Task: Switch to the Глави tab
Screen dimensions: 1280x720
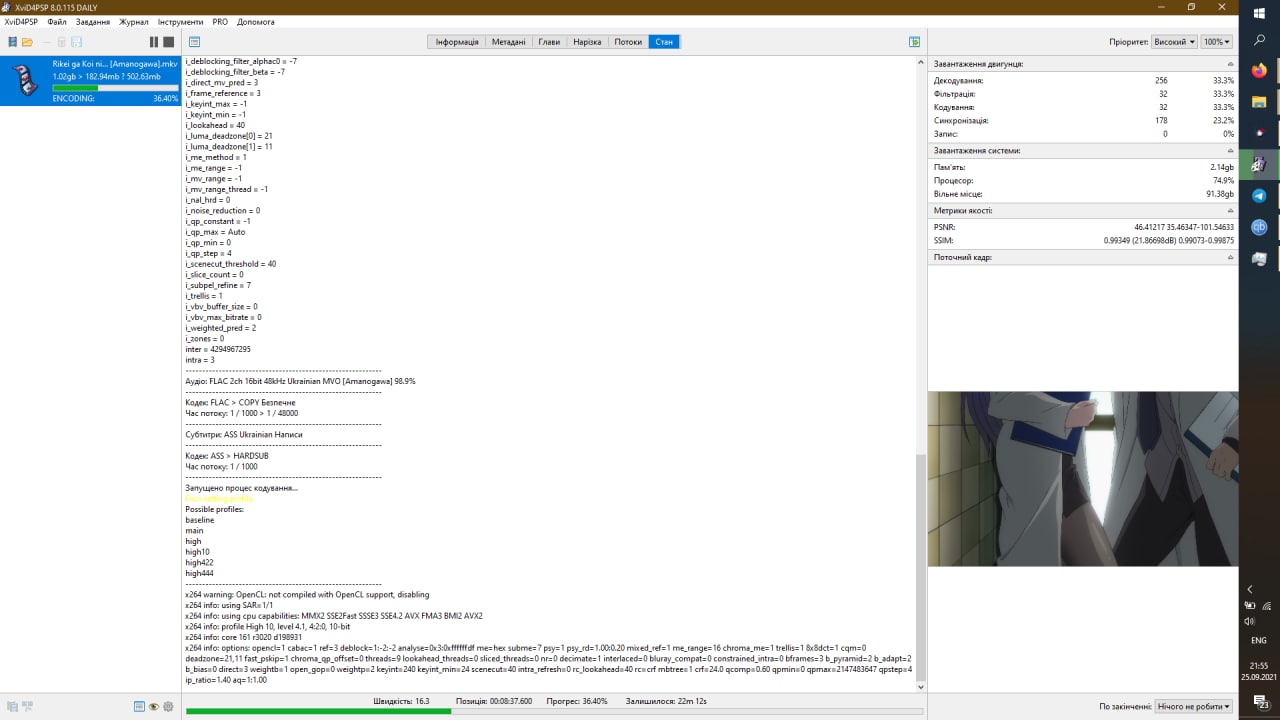Action: click(549, 42)
